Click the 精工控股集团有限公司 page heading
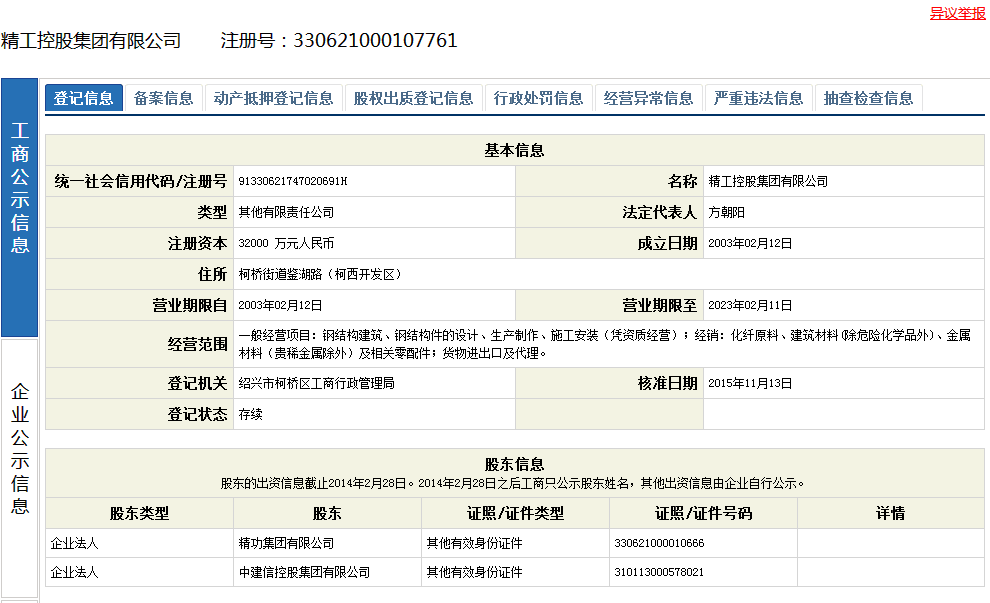 coord(92,41)
